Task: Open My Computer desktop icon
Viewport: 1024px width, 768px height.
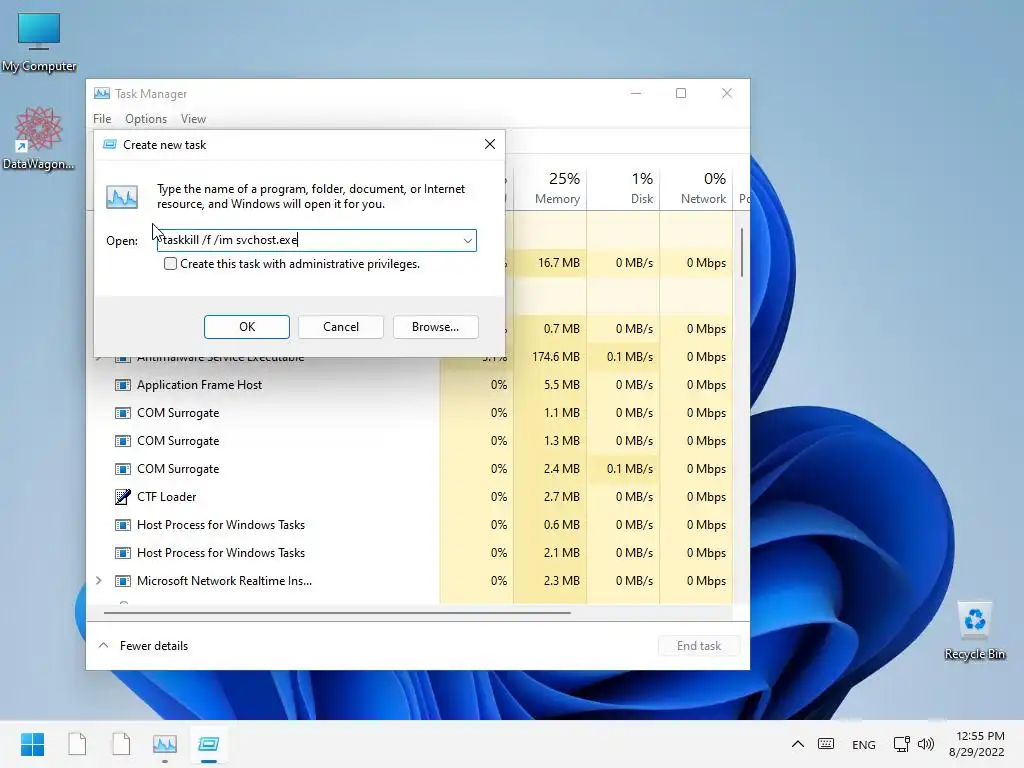Action: click(39, 40)
